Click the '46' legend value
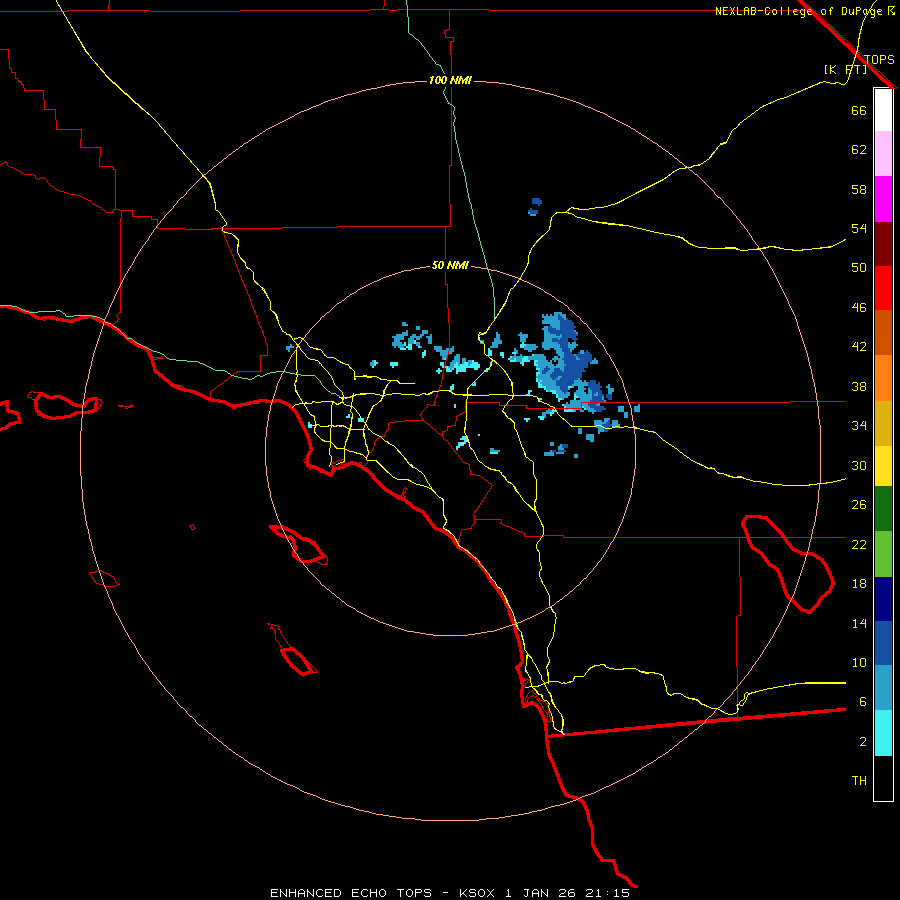 (859, 308)
